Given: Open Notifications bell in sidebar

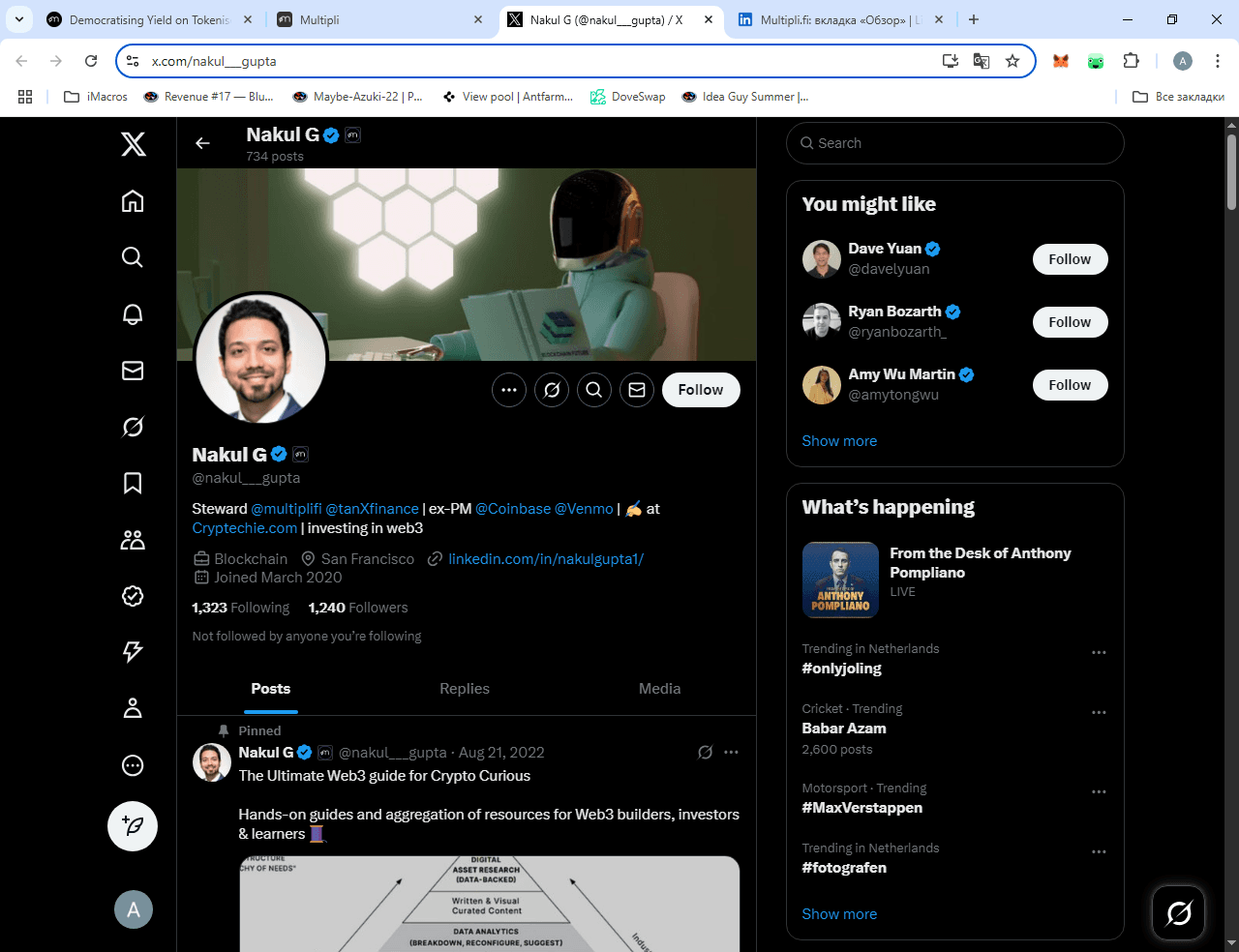Looking at the screenshot, I should coord(133,313).
